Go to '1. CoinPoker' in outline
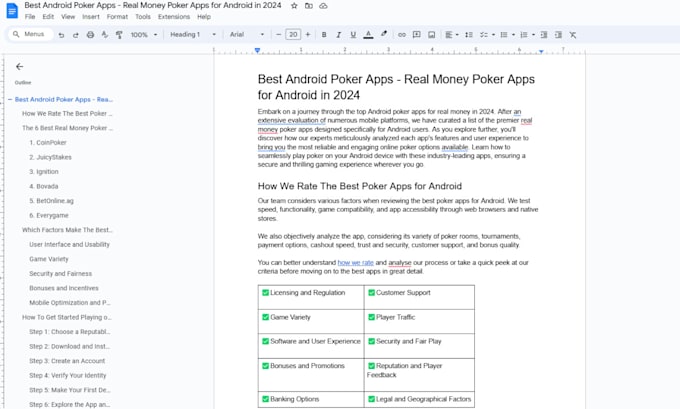The width and height of the screenshot is (680, 409). [48, 143]
